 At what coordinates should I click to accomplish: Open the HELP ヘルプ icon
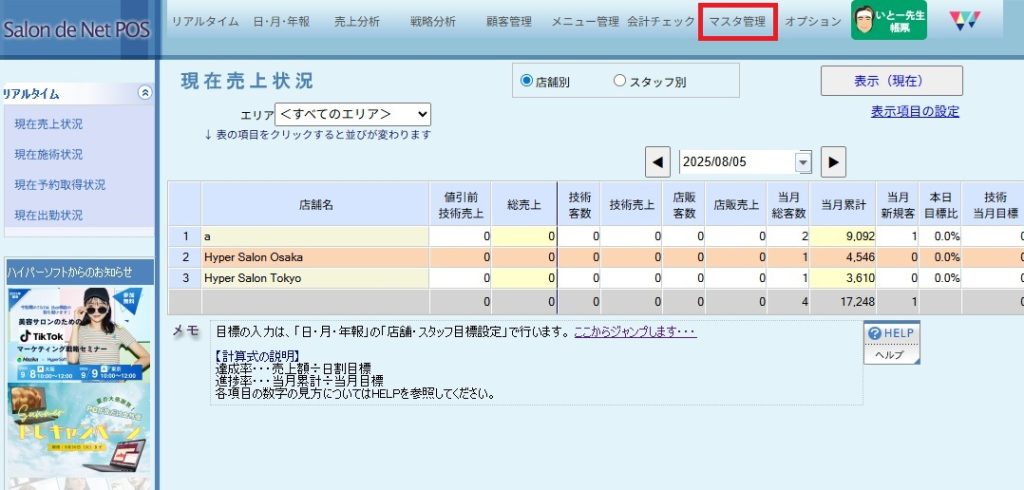click(892, 343)
